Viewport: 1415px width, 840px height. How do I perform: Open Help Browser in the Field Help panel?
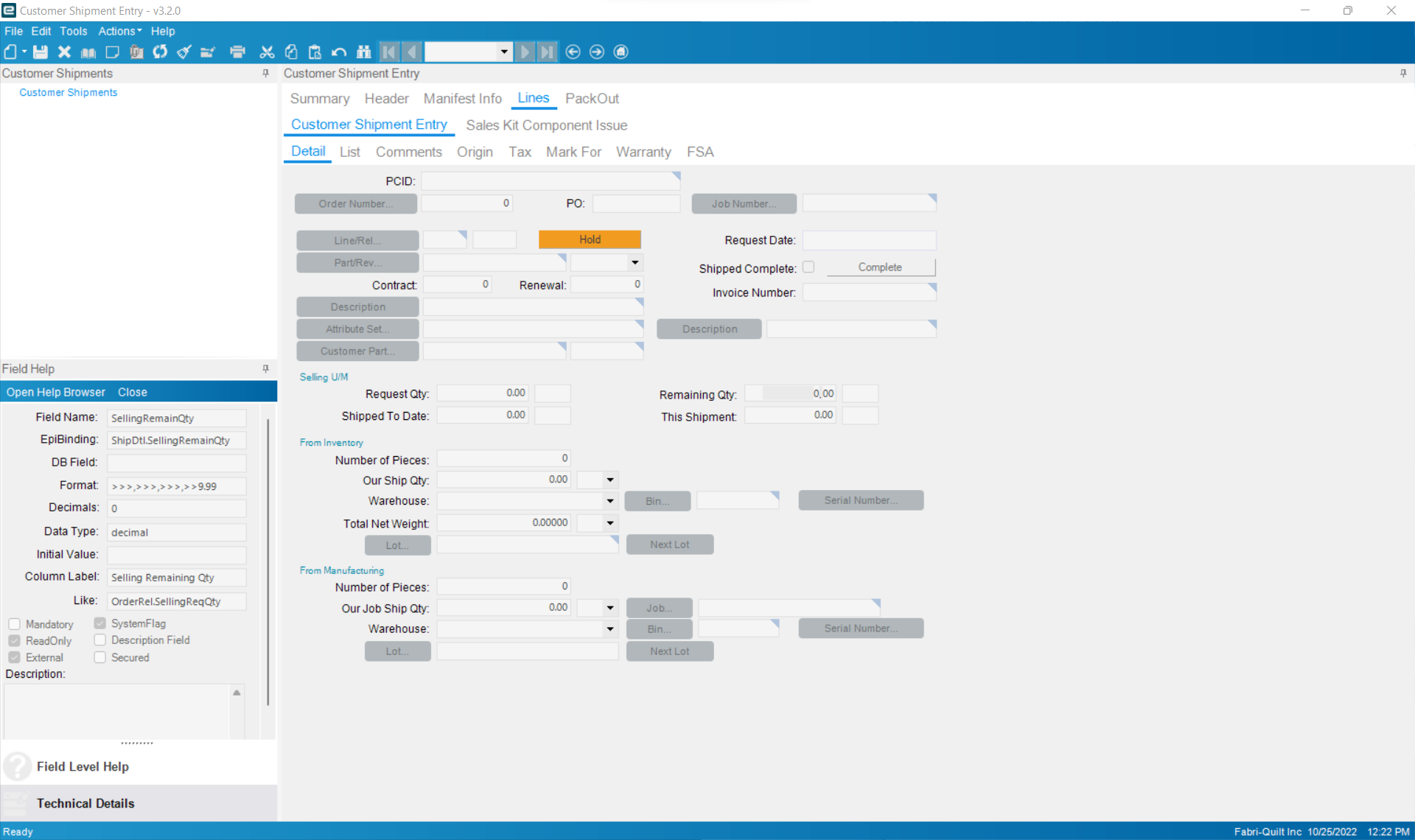click(x=55, y=391)
